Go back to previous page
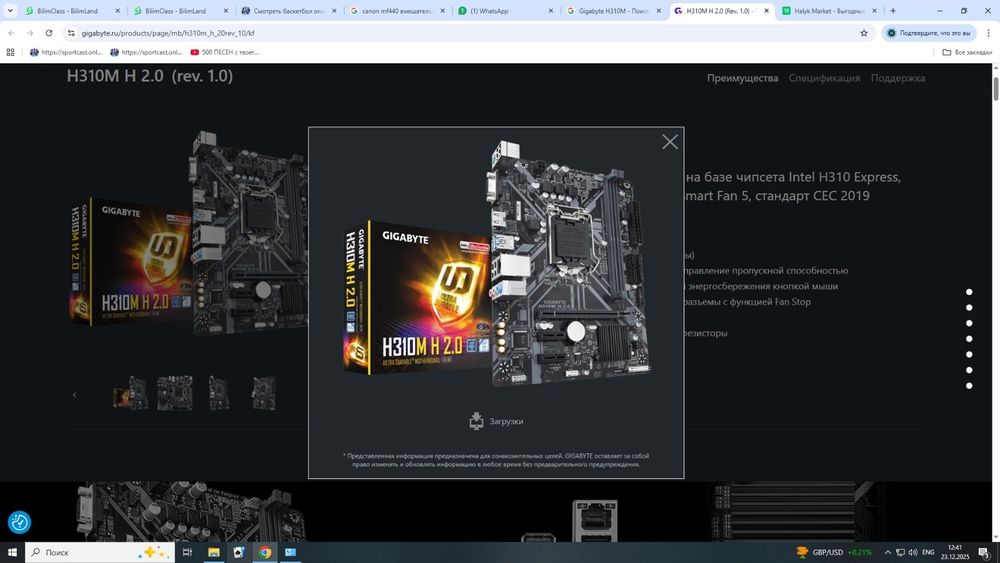 pos(11,33)
